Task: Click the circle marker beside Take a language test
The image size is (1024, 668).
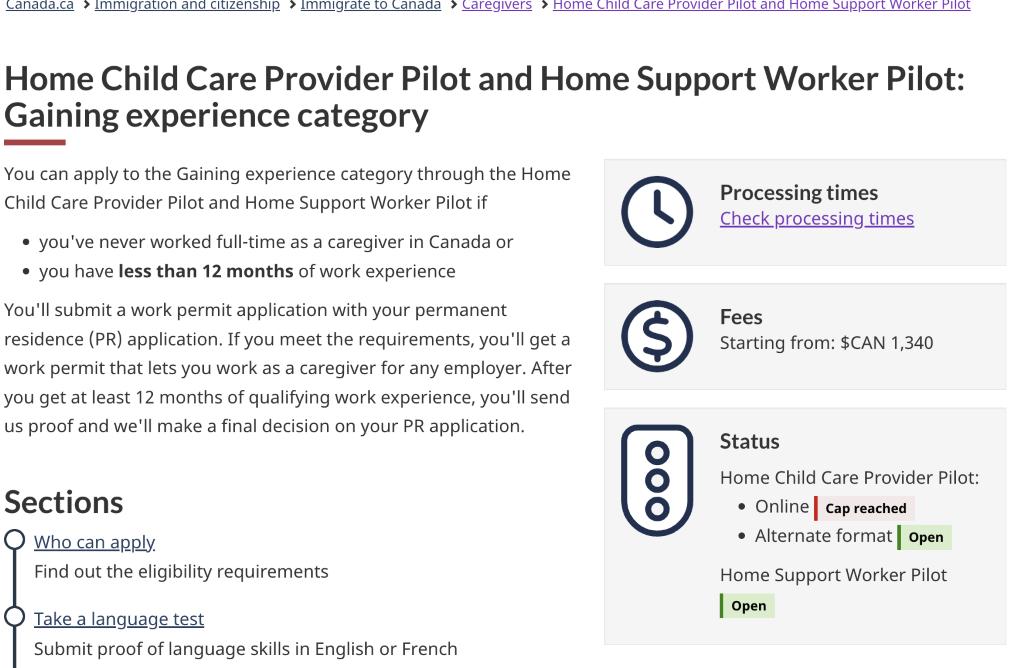Action: [x=15, y=618]
